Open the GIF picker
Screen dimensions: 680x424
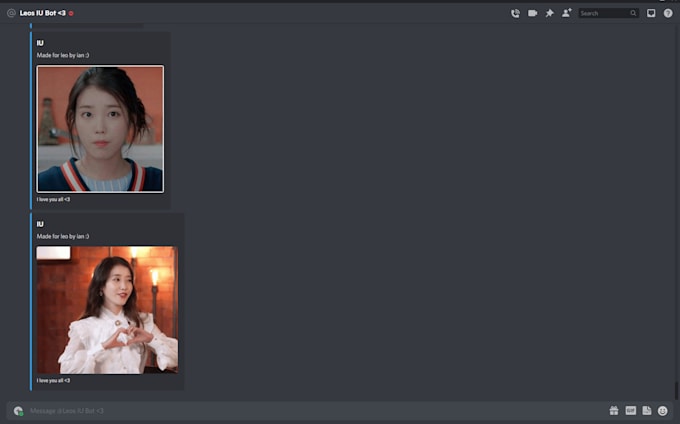(631, 410)
